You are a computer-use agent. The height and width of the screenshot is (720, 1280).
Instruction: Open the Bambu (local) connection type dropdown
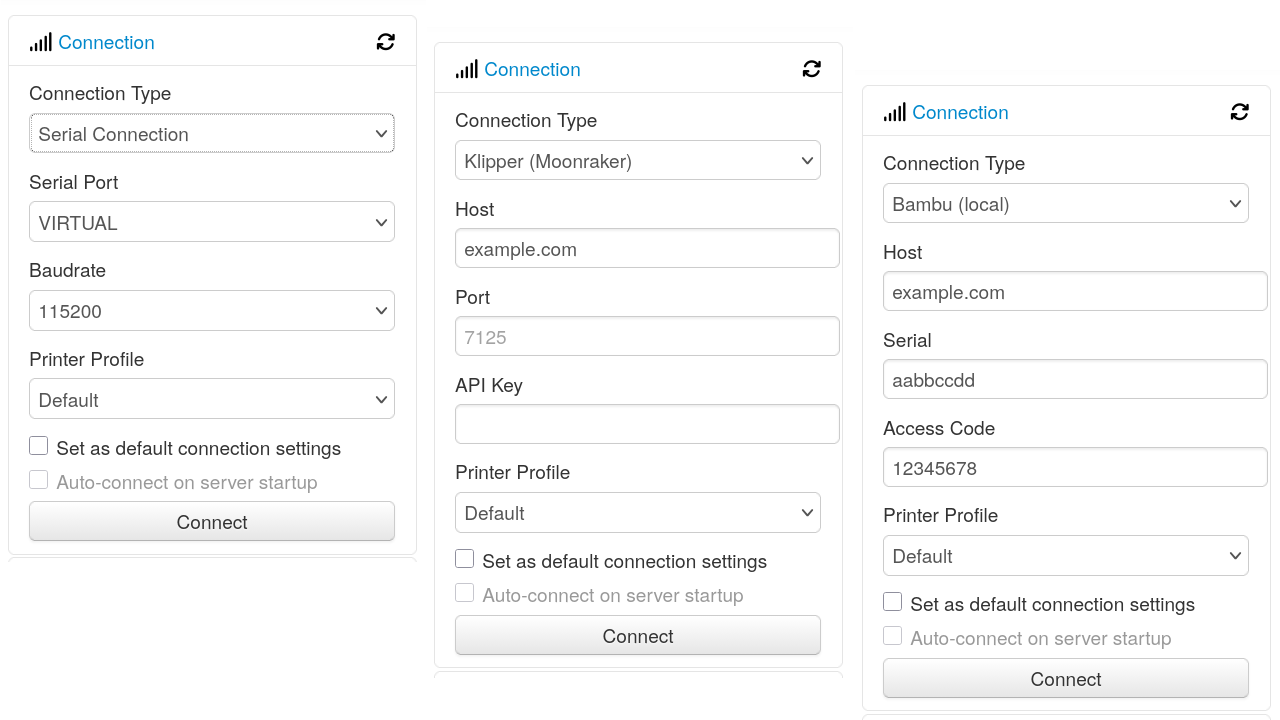pyautogui.click(x=1065, y=204)
